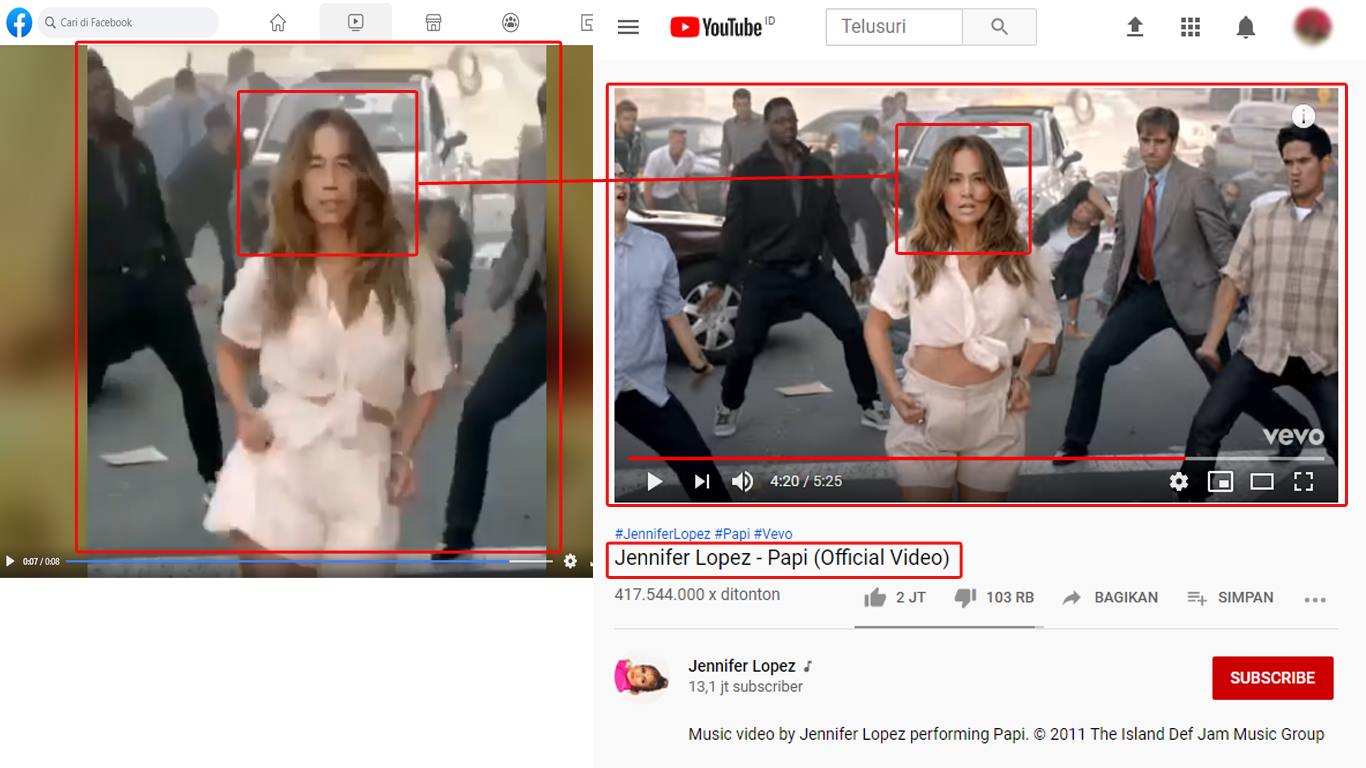Click the #JenniferLopez hashtag
This screenshot has height=768, width=1366.
(662, 534)
